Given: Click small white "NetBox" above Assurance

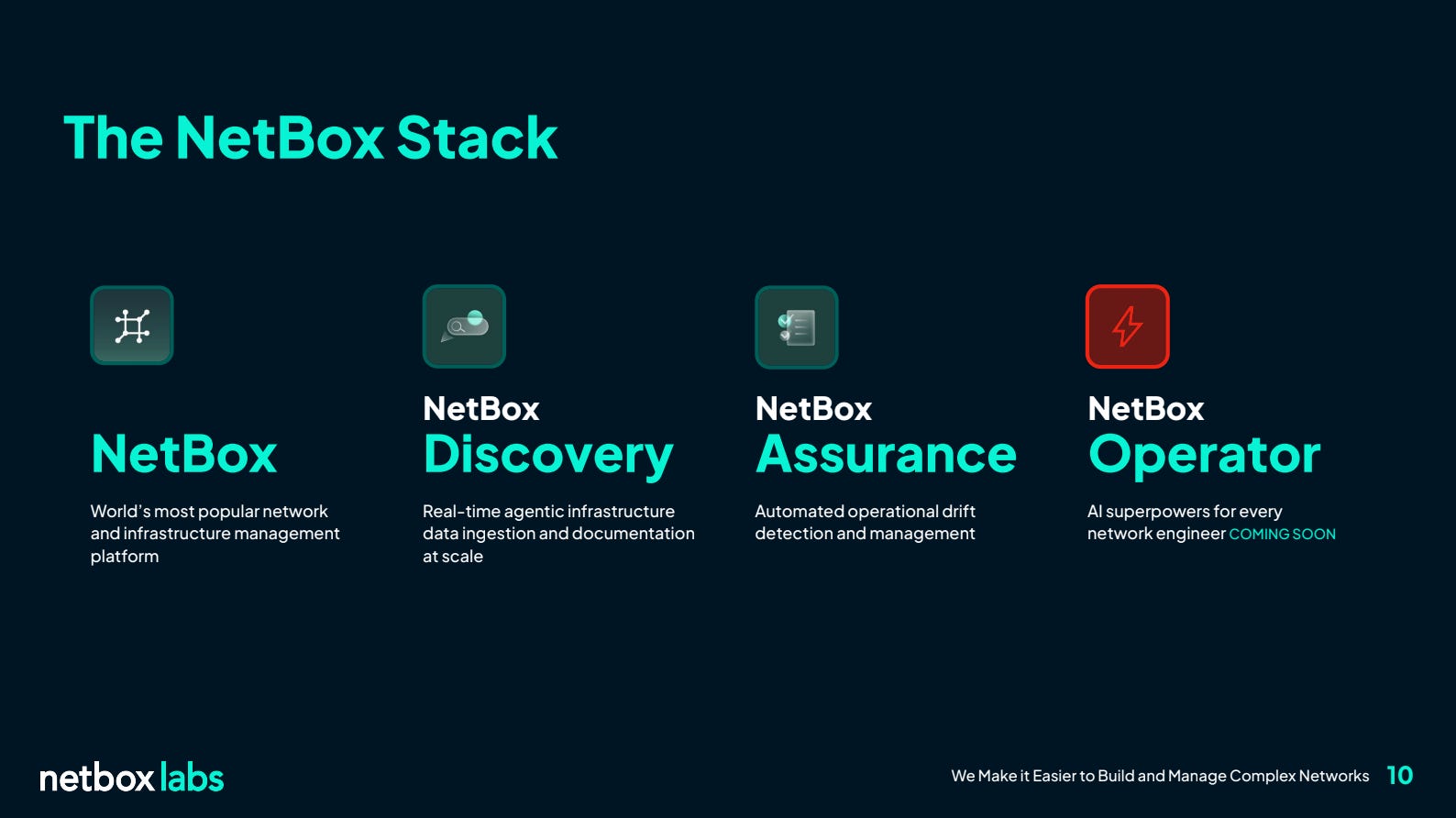Looking at the screenshot, I should [813, 409].
